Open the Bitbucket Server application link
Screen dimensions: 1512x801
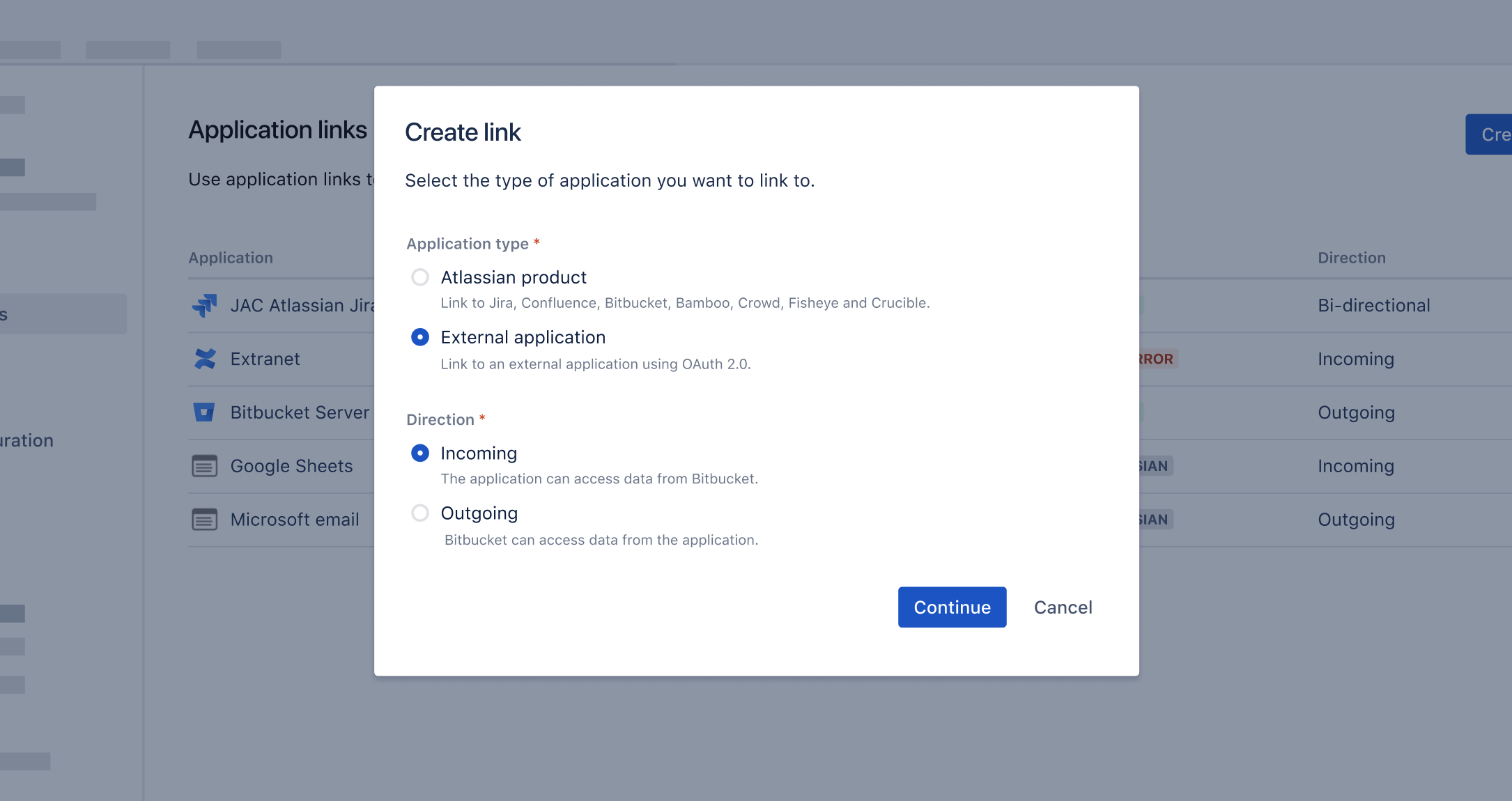pos(300,412)
